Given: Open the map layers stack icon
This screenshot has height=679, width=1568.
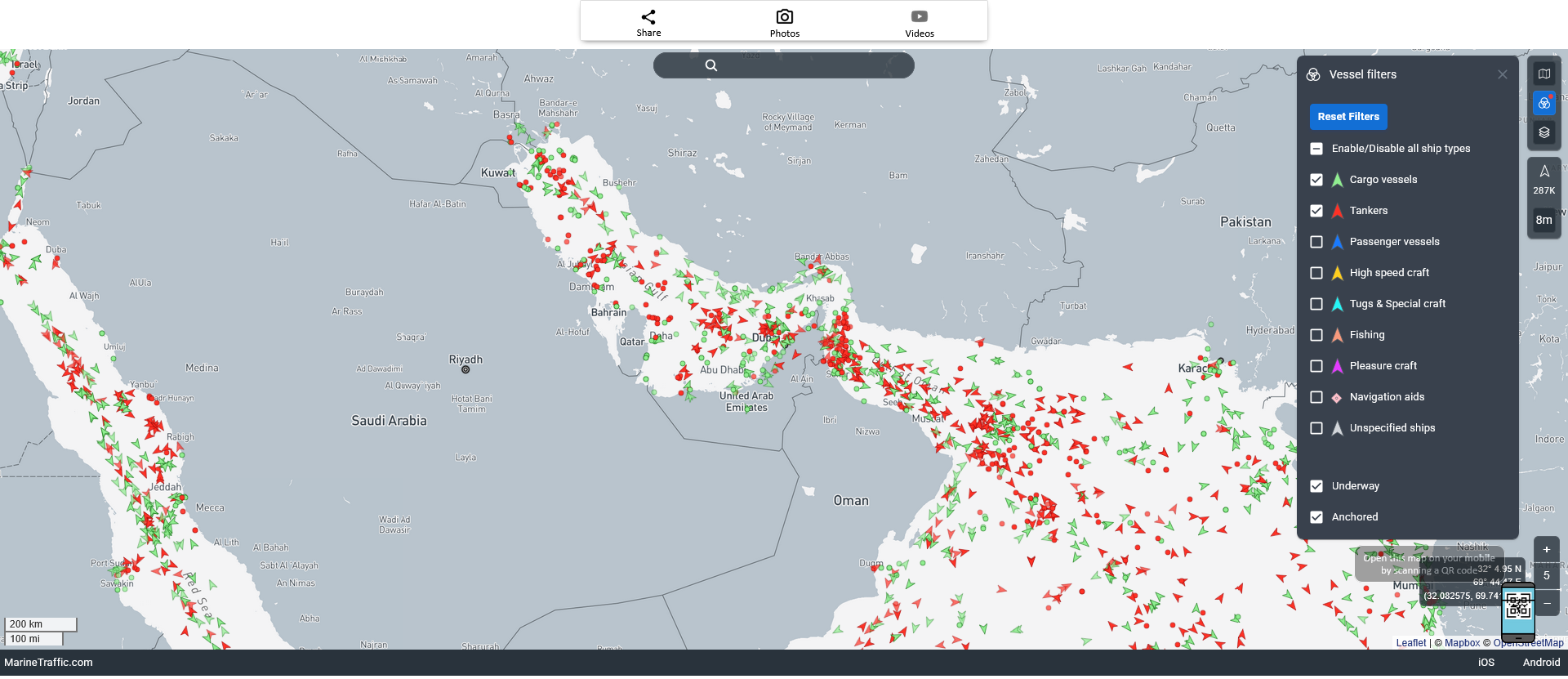Looking at the screenshot, I should [x=1544, y=132].
